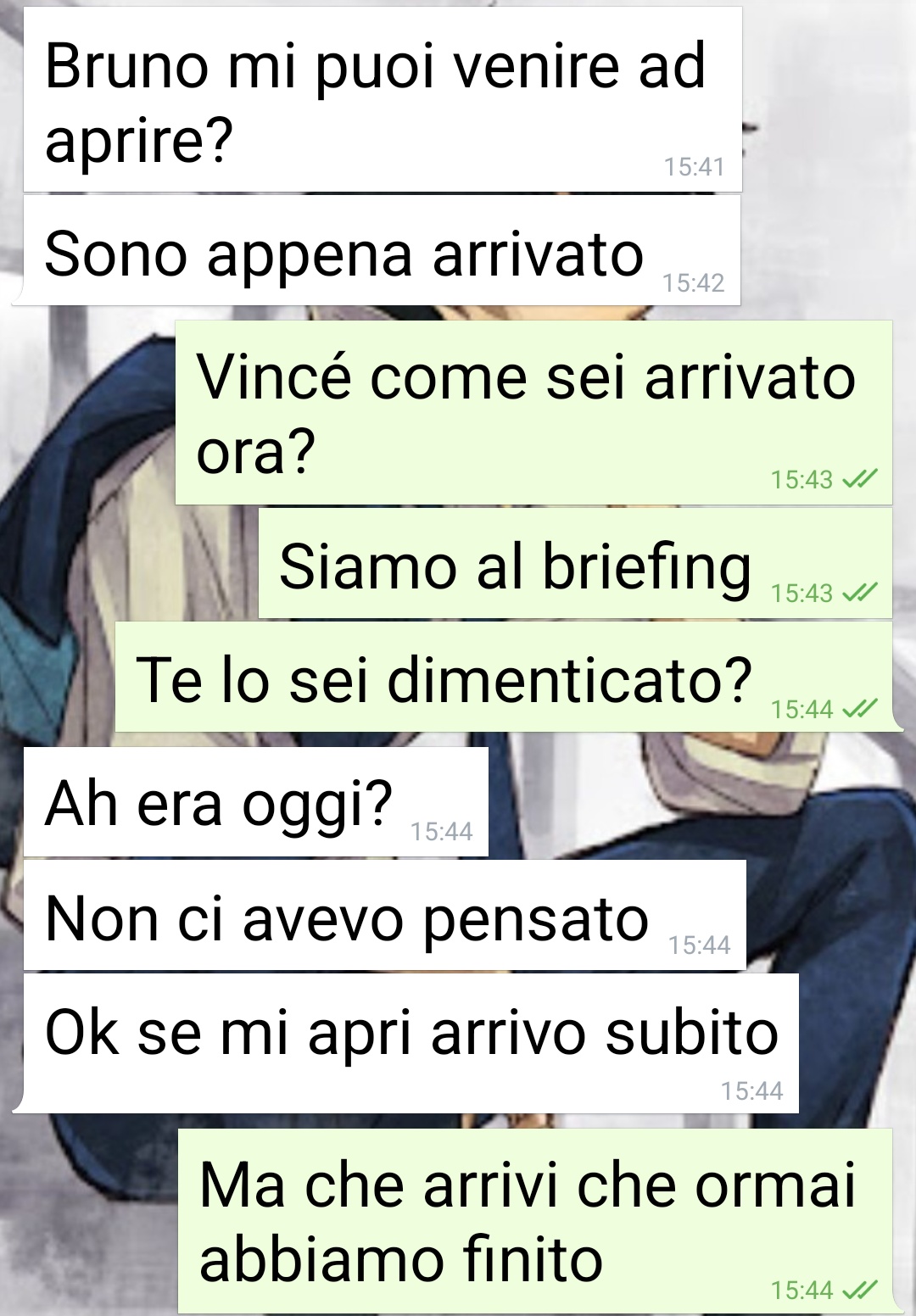Tap the 15:42 timestamp on 'Sono appena arrivato'
Viewport: 916px width, 1316px height.
[694, 282]
